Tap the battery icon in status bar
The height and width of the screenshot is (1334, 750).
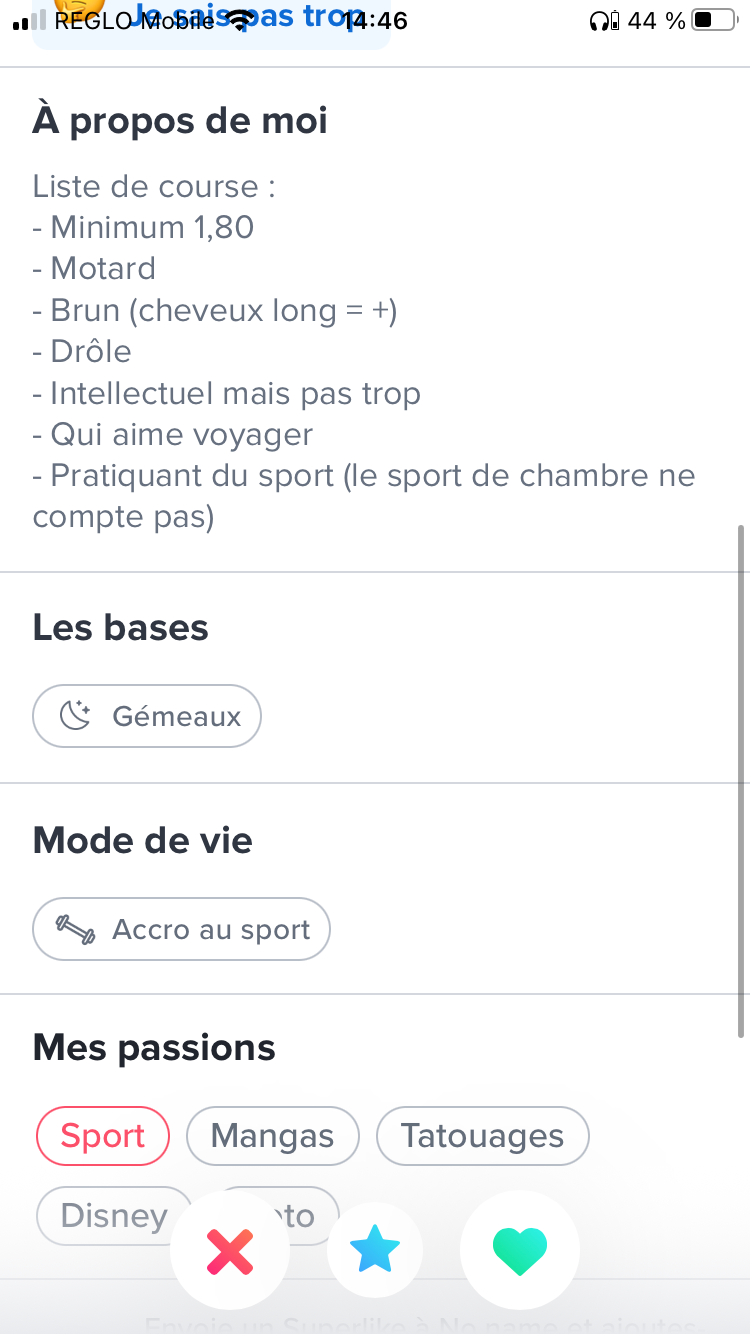coord(714,20)
